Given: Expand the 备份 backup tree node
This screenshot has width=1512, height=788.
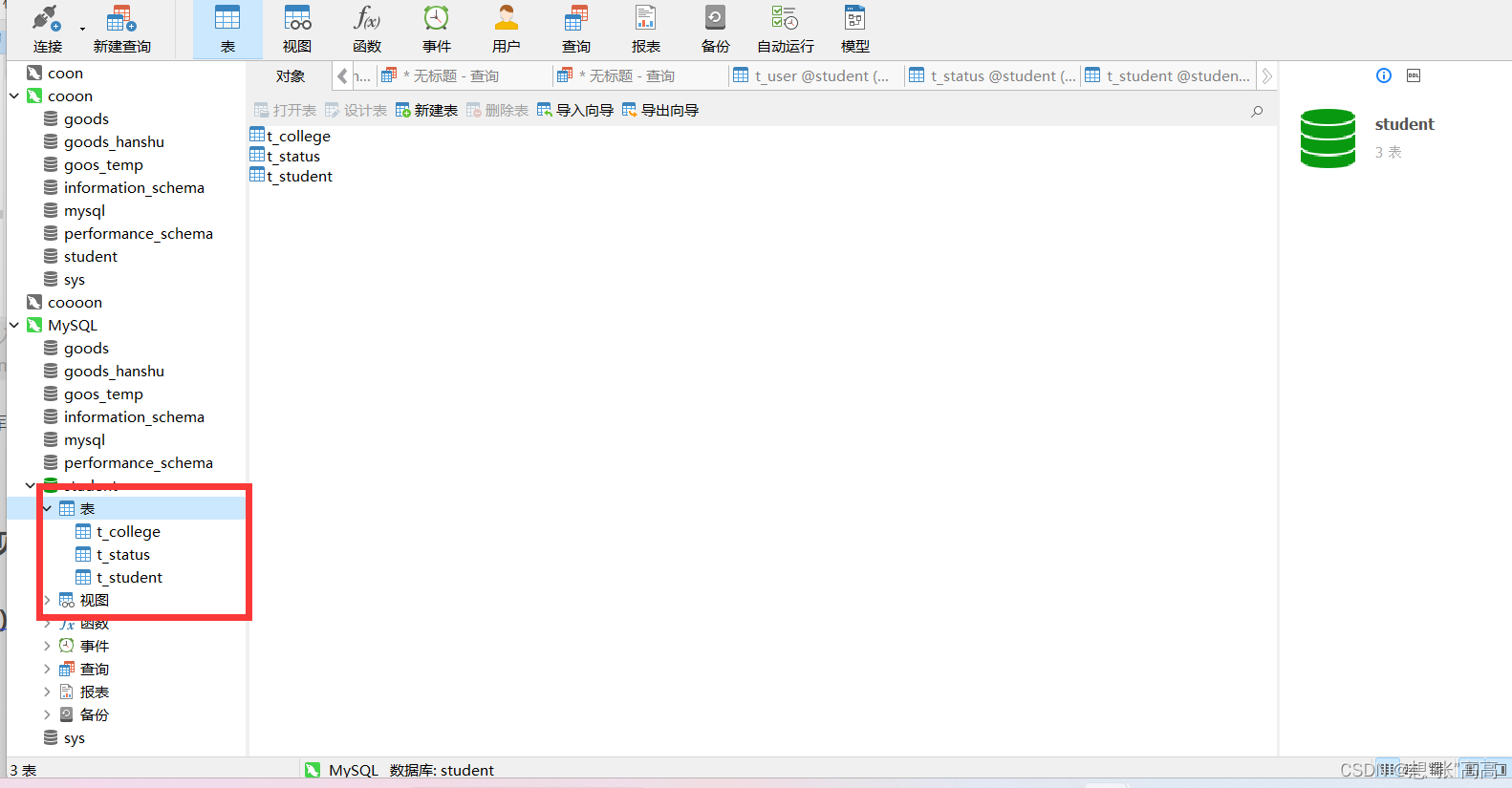Looking at the screenshot, I should point(47,714).
